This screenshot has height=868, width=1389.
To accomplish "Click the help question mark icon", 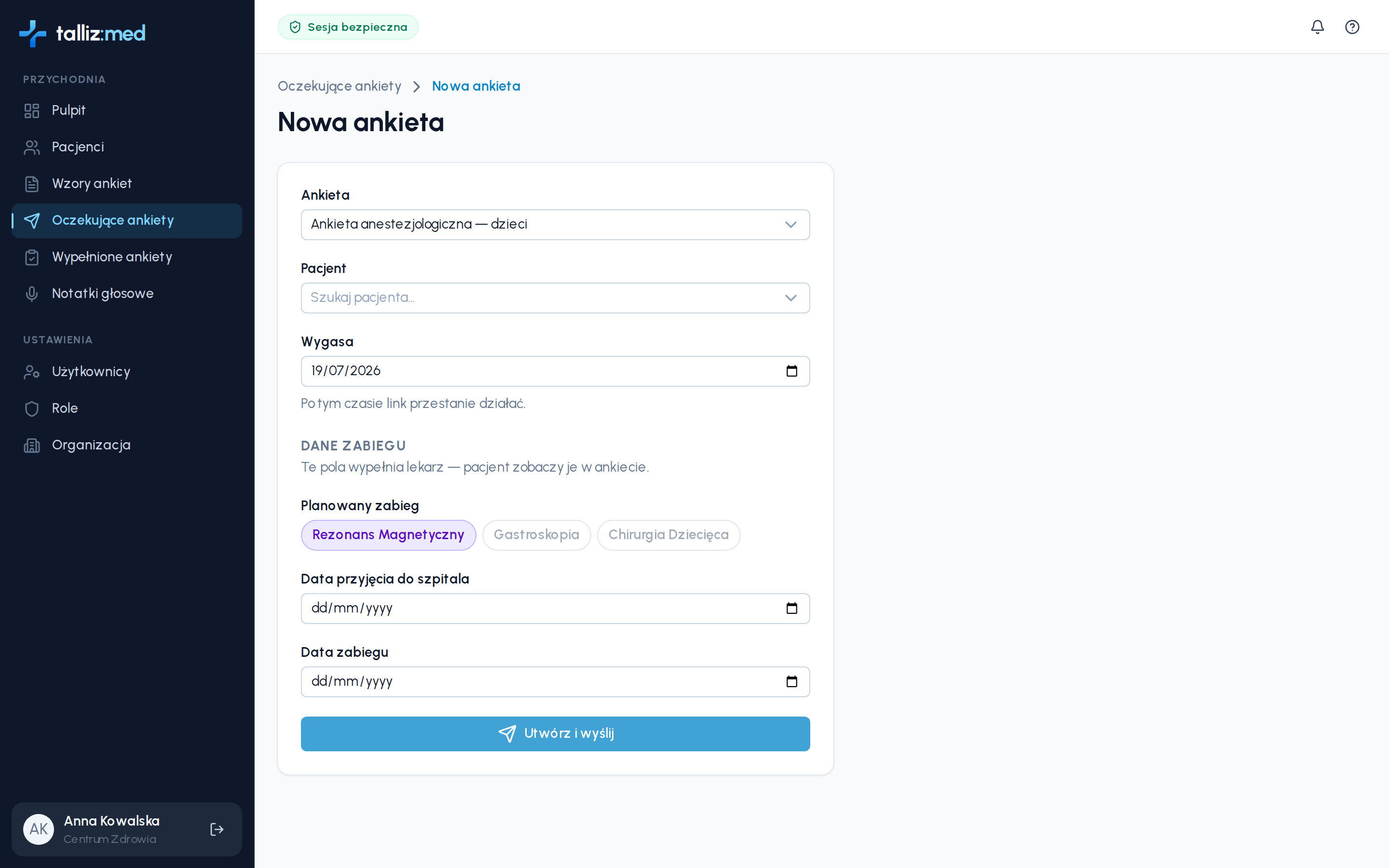I will [1352, 27].
